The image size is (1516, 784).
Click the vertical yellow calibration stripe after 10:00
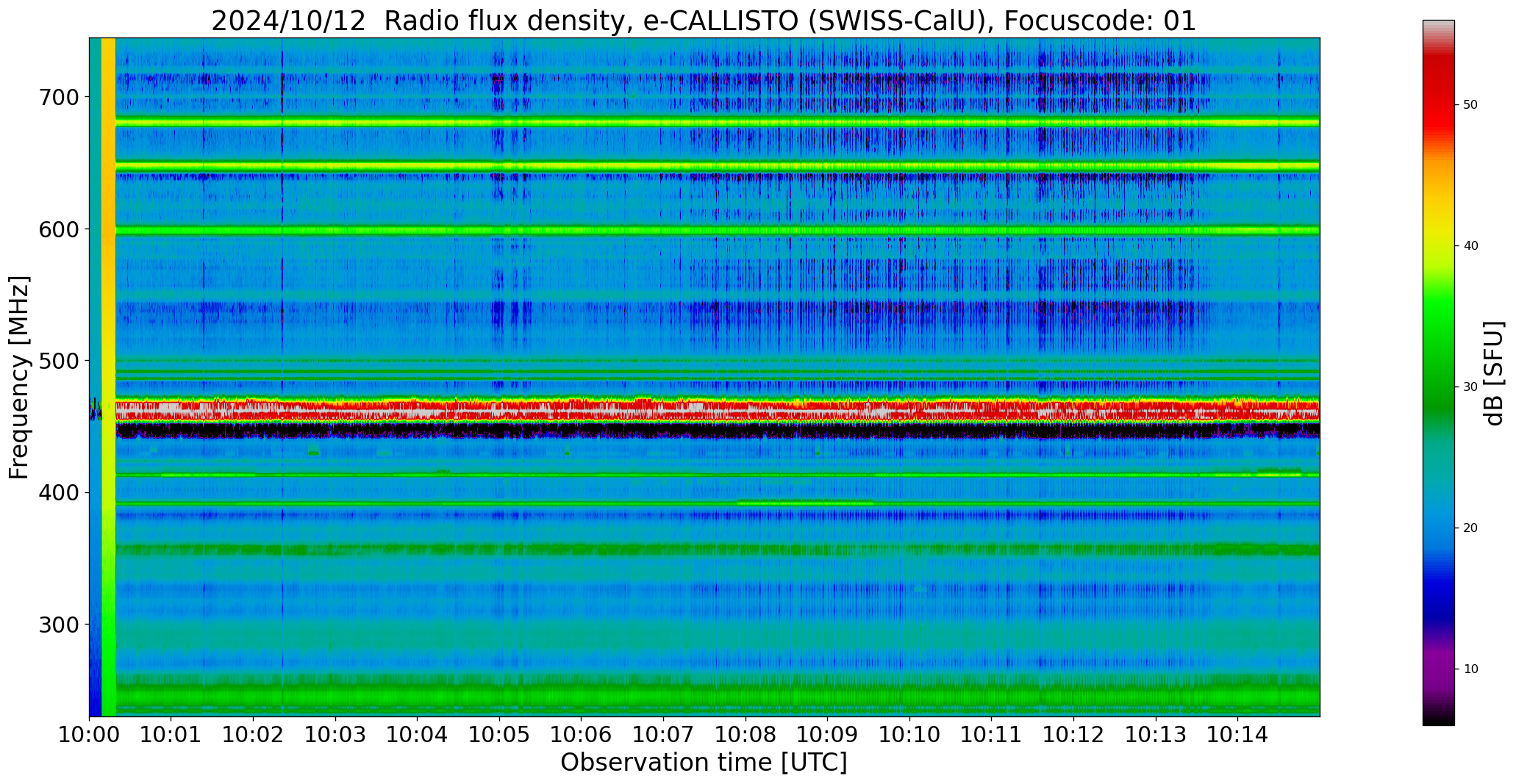point(108,377)
